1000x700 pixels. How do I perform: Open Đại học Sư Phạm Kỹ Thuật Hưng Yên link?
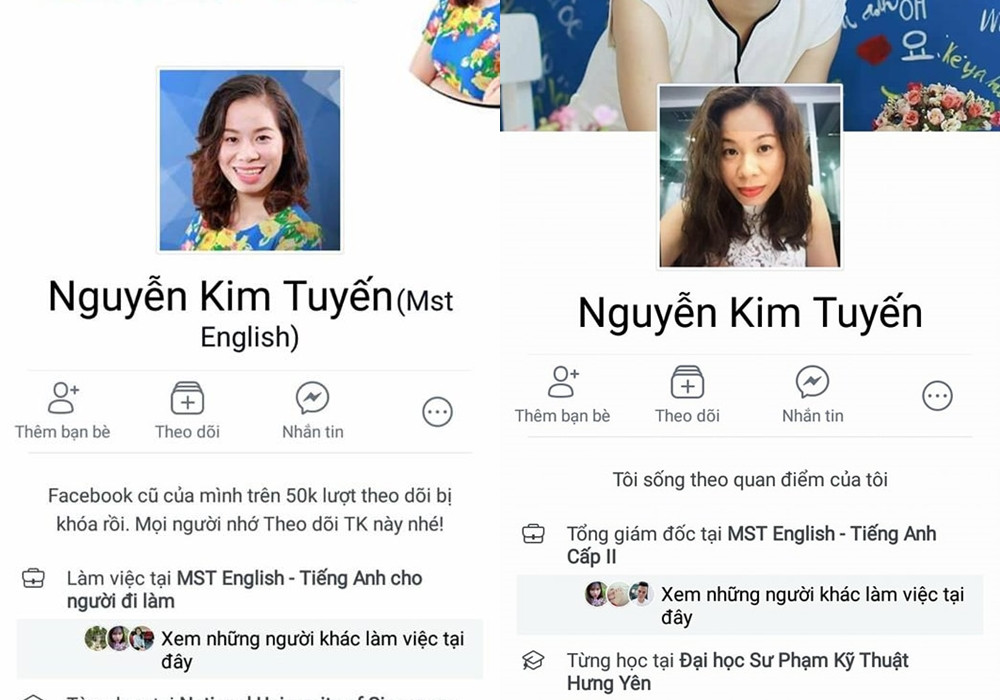click(737, 671)
